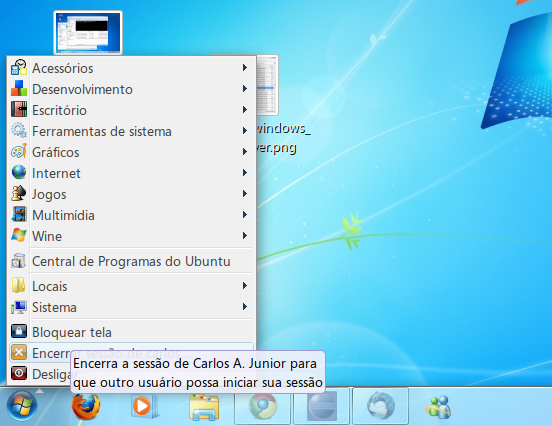The width and height of the screenshot is (552, 426).
Task: Open Central de Programas do Ubuntu
Action: (x=131, y=261)
